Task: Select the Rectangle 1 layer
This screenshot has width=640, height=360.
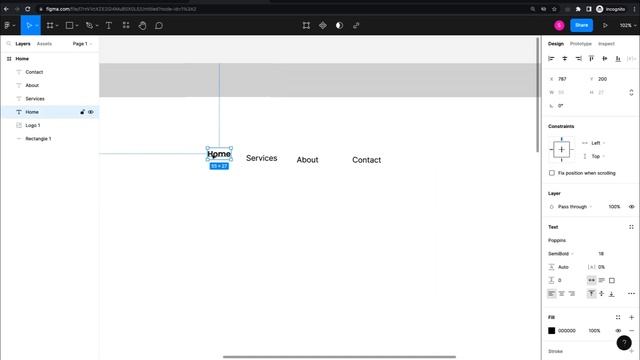Action: [38, 139]
